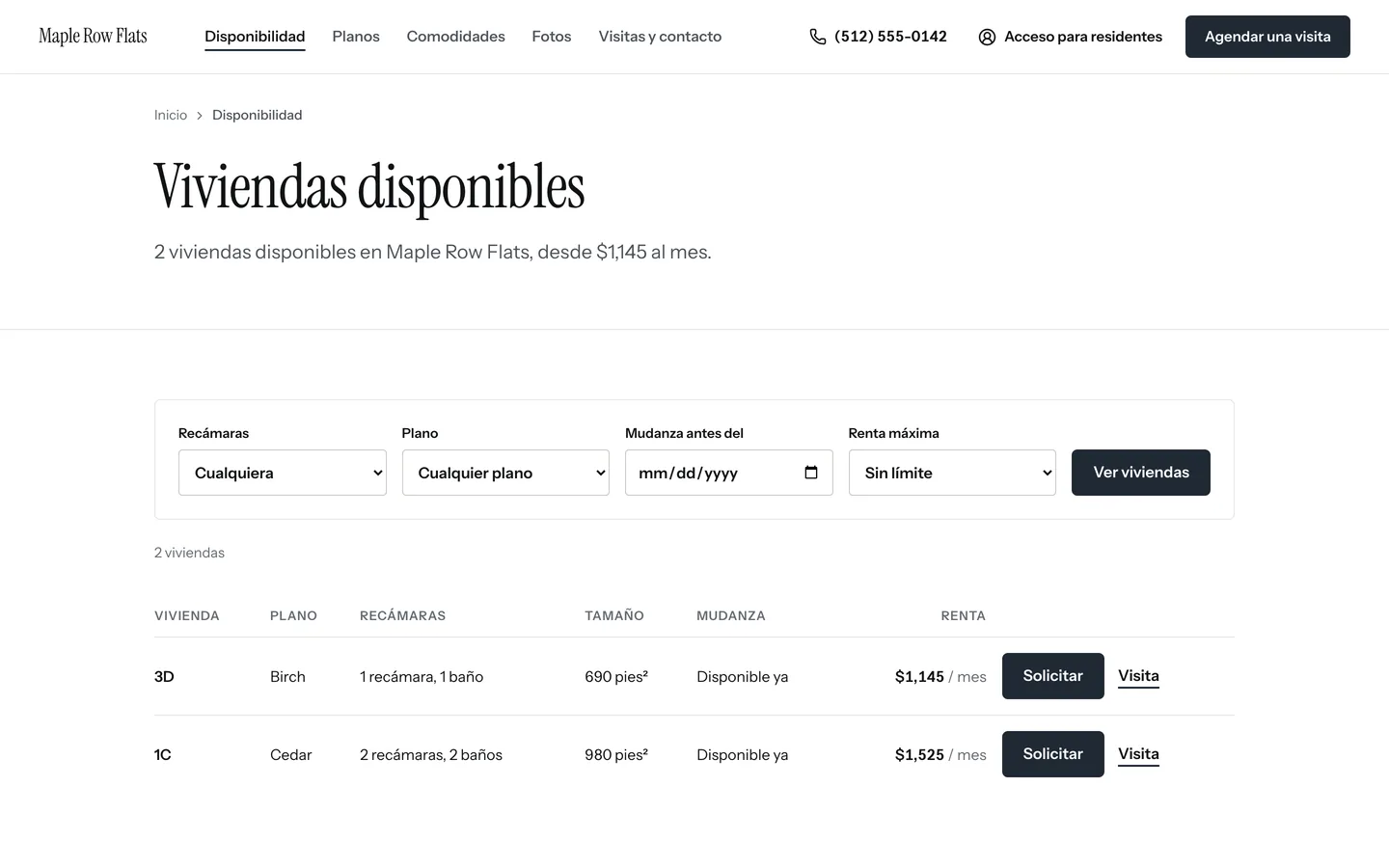Click the Viviendas disponibles heading
This screenshot has width=1389, height=868.
pyautogui.click(x=369, y=187)
